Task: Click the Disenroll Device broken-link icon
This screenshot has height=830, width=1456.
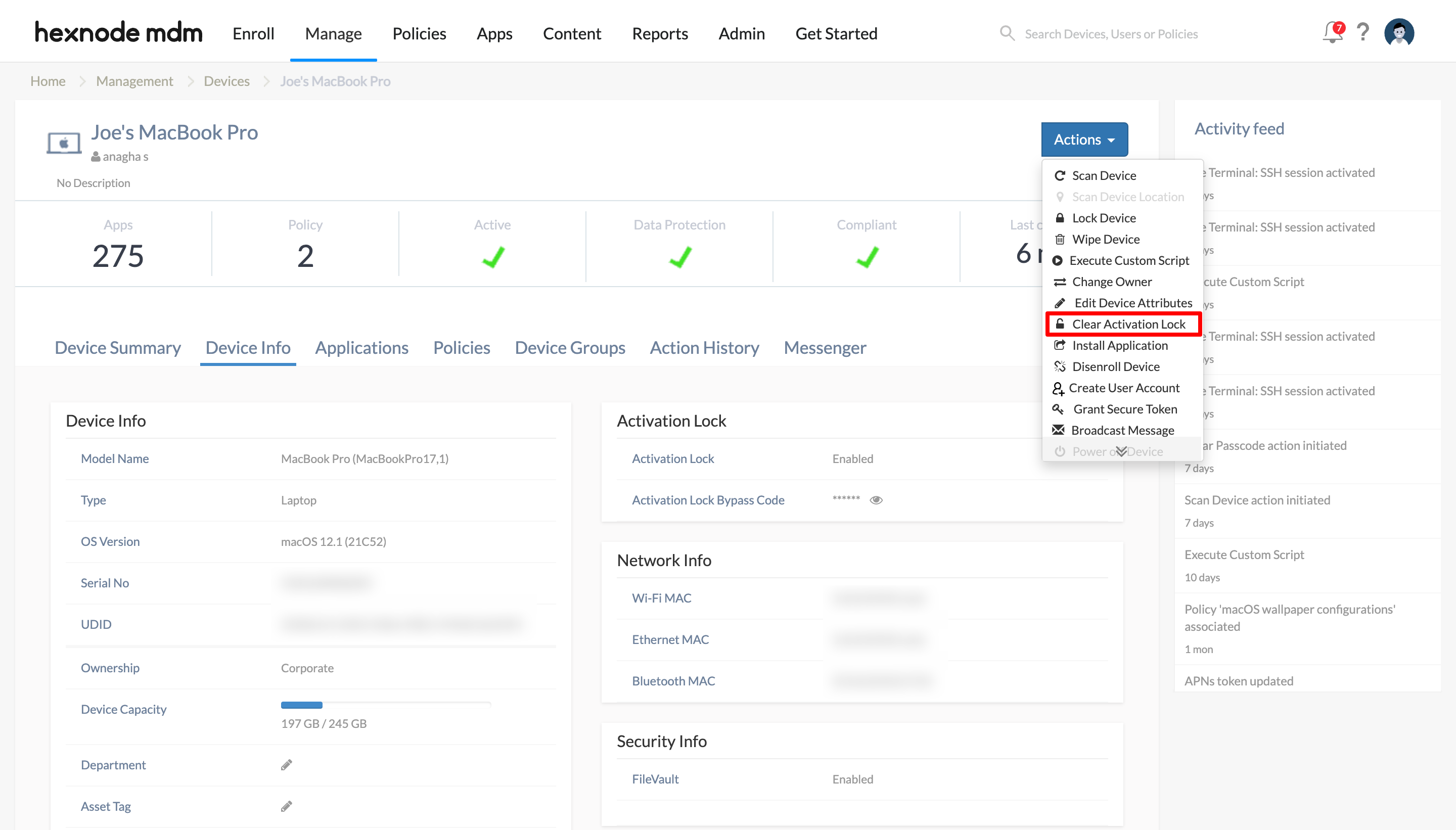Action: 1060,366
